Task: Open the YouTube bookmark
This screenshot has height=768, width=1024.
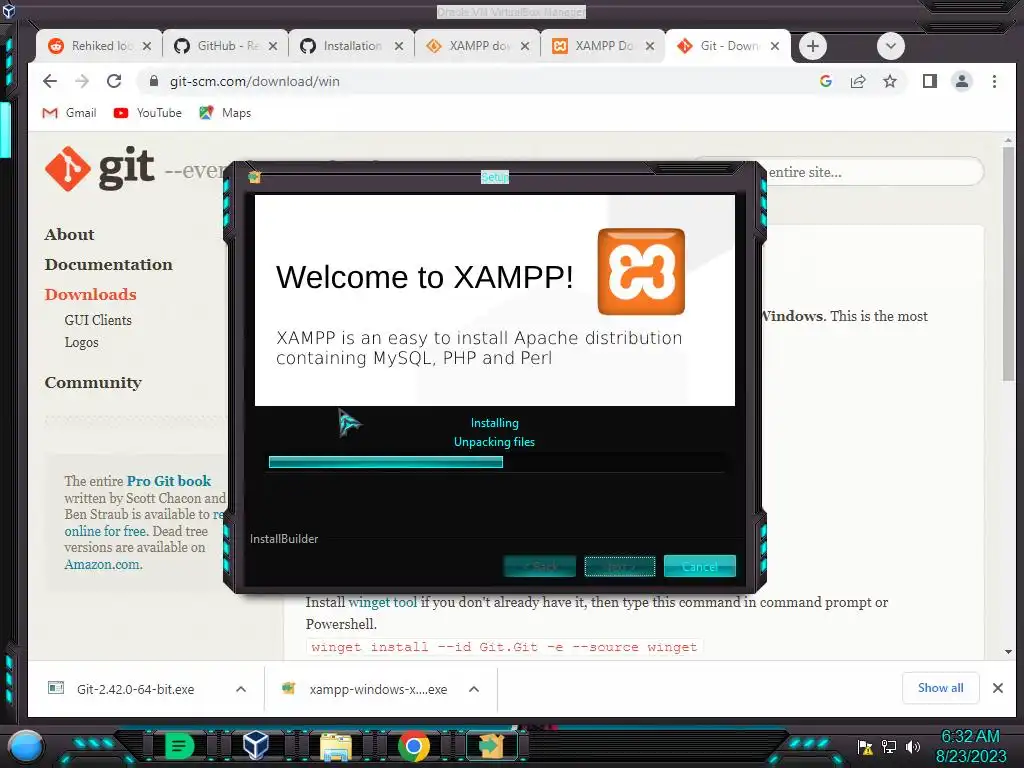Action: (148, 113)
